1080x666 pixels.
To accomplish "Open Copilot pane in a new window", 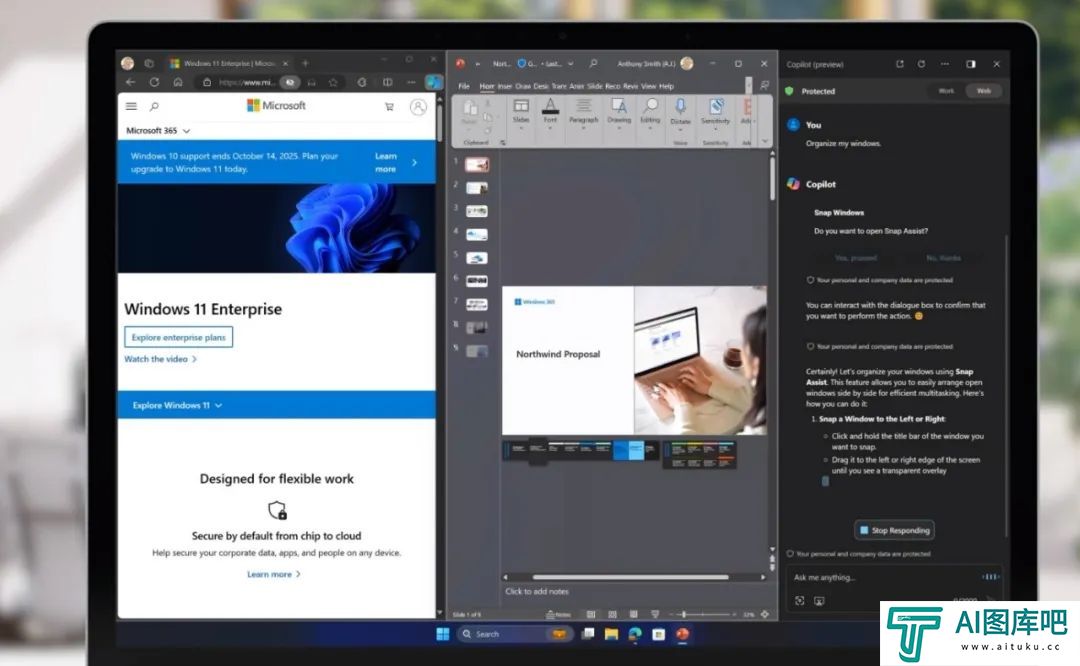I will pos(900,64).
